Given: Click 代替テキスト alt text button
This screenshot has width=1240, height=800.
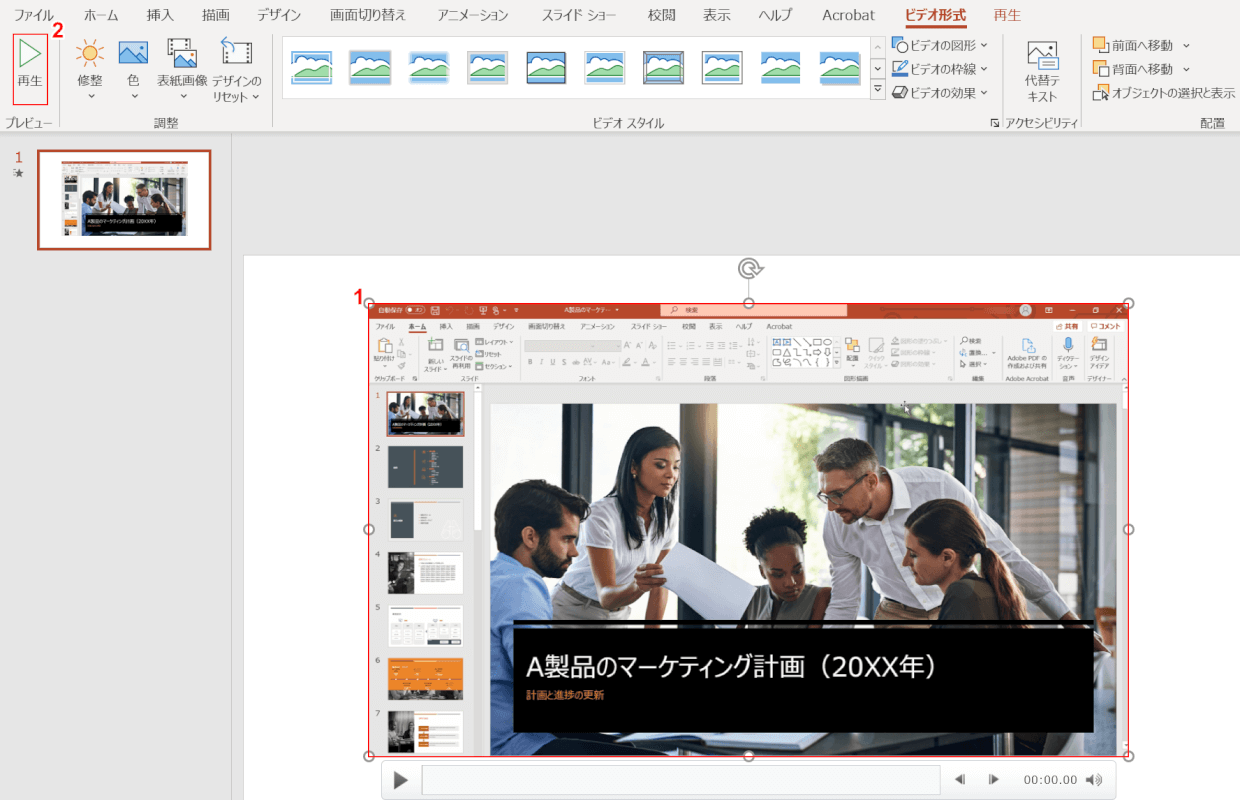Looking at the screenshot, I should (x=1042, y=72).
